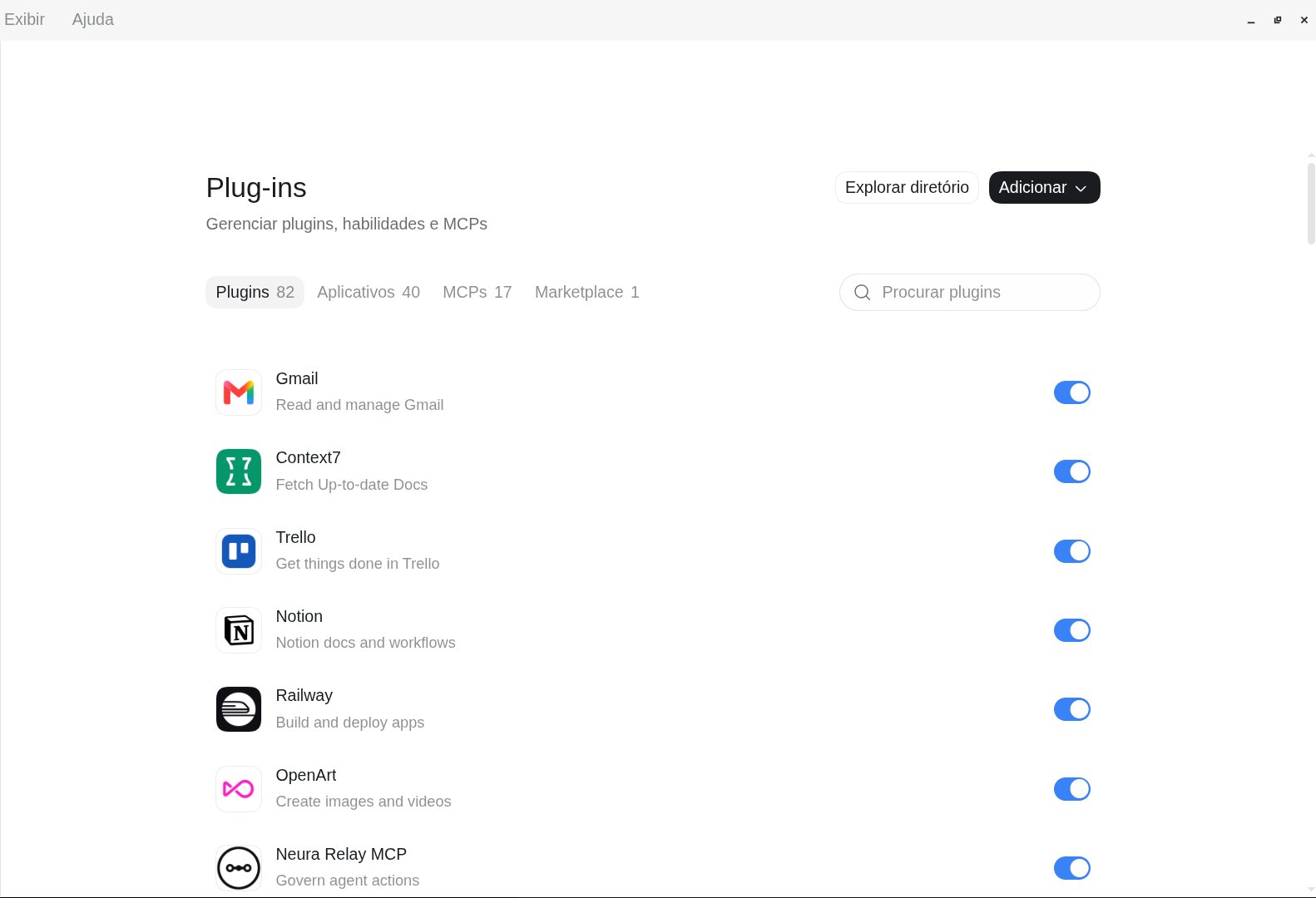Viewport: 1316px width, 898px height.
Task: Toggle the Neura Relay MCP switch
Action: (1071, 868)
